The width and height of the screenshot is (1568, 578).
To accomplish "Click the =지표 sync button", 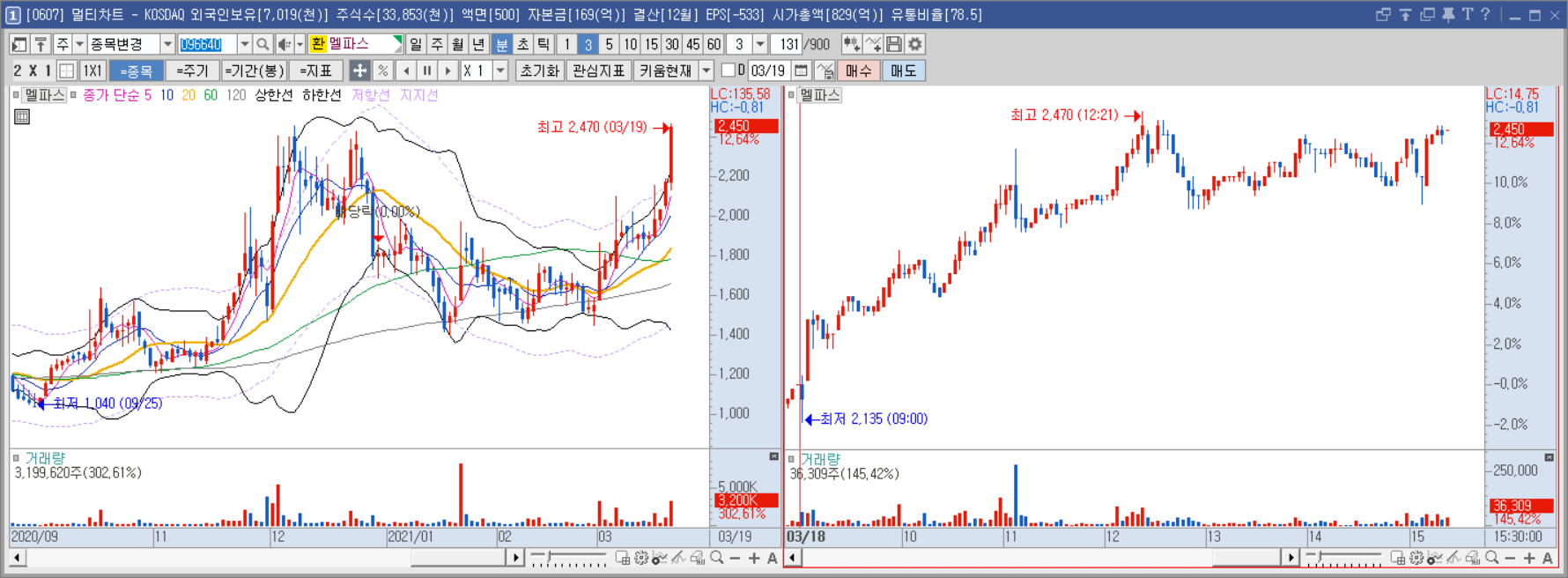I will point(315,70).
